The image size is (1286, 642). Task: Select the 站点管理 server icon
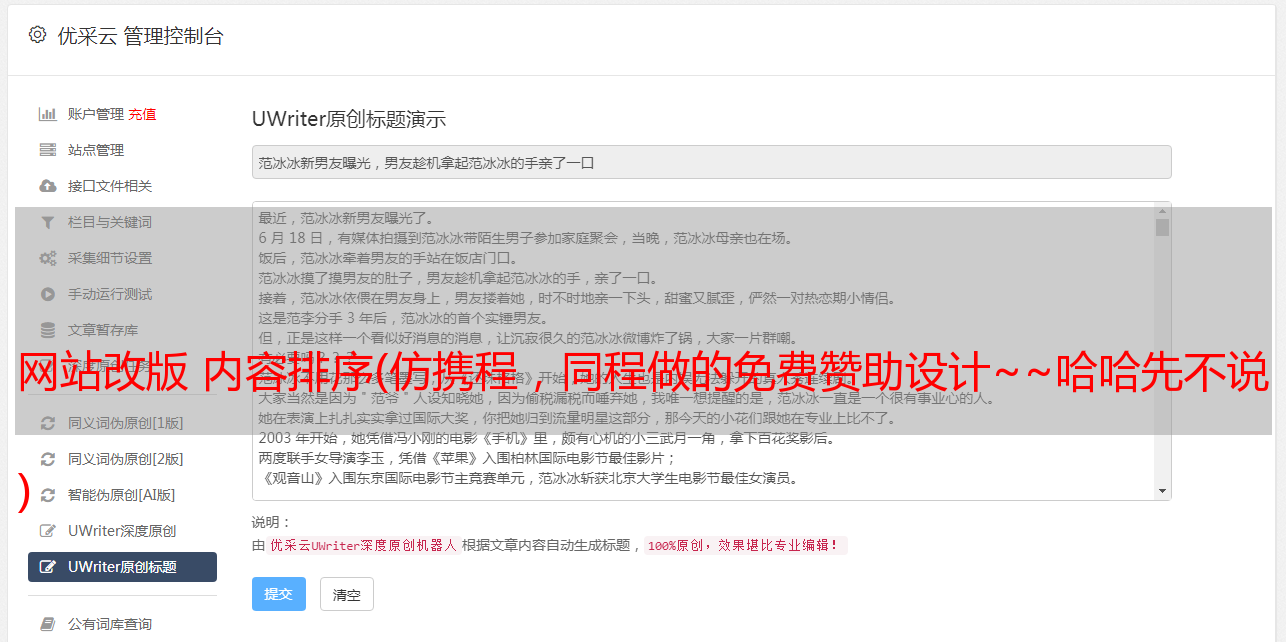click(x=47, y=150)
